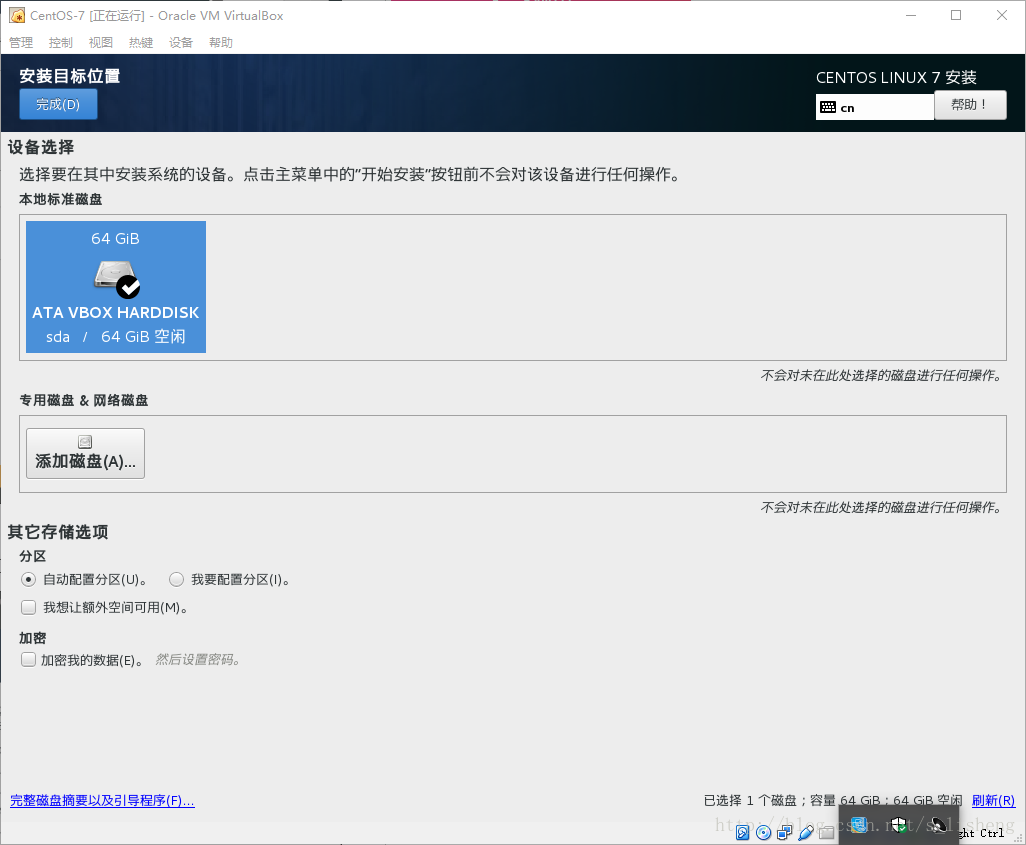Click the 其它存储选项 heading
The width and height of the screenshot is (1026, 845).
pyautogui.click(x=58, y=532)
